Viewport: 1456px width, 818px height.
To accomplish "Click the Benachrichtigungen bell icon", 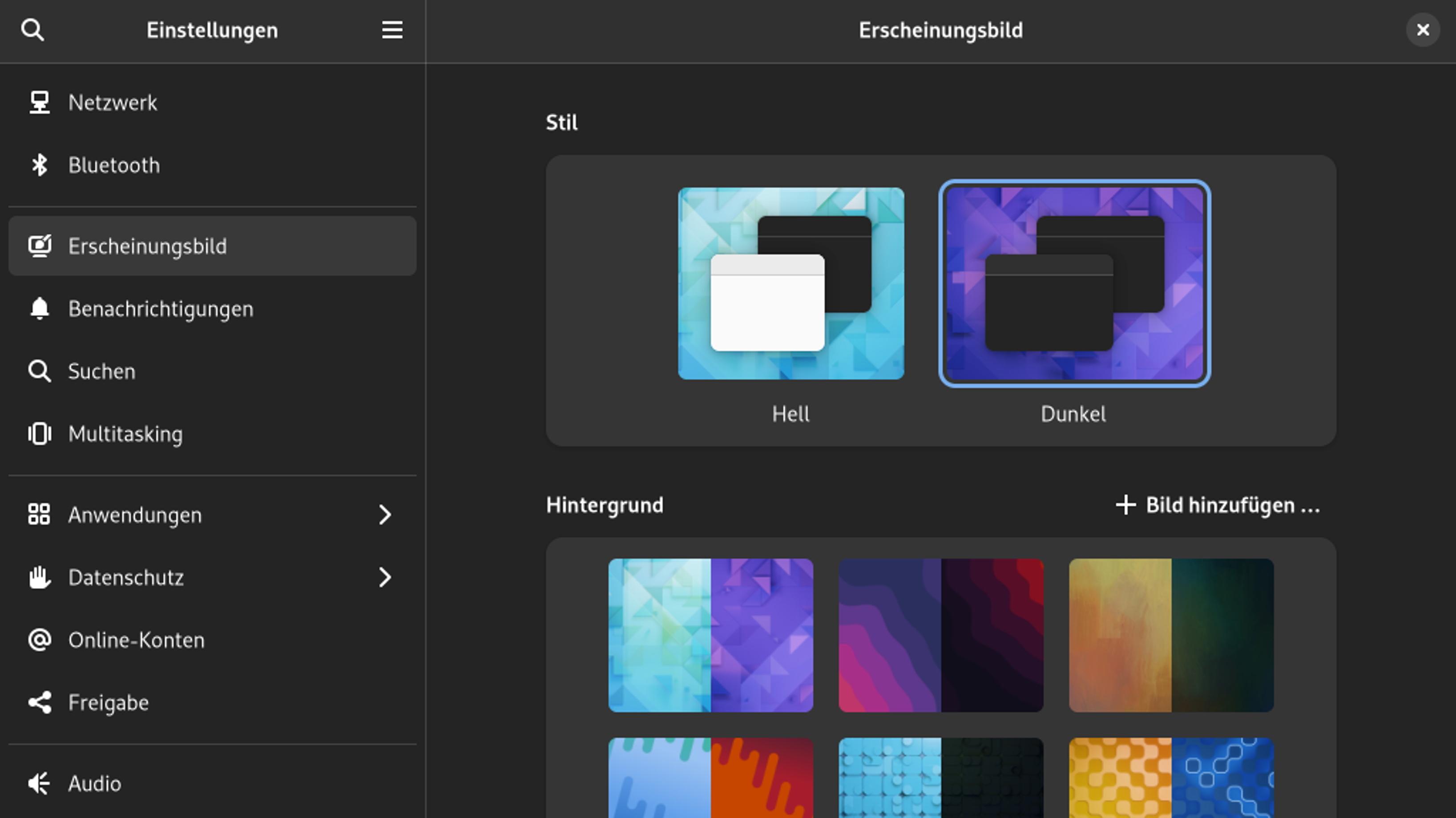I will (x=40, y=309).
